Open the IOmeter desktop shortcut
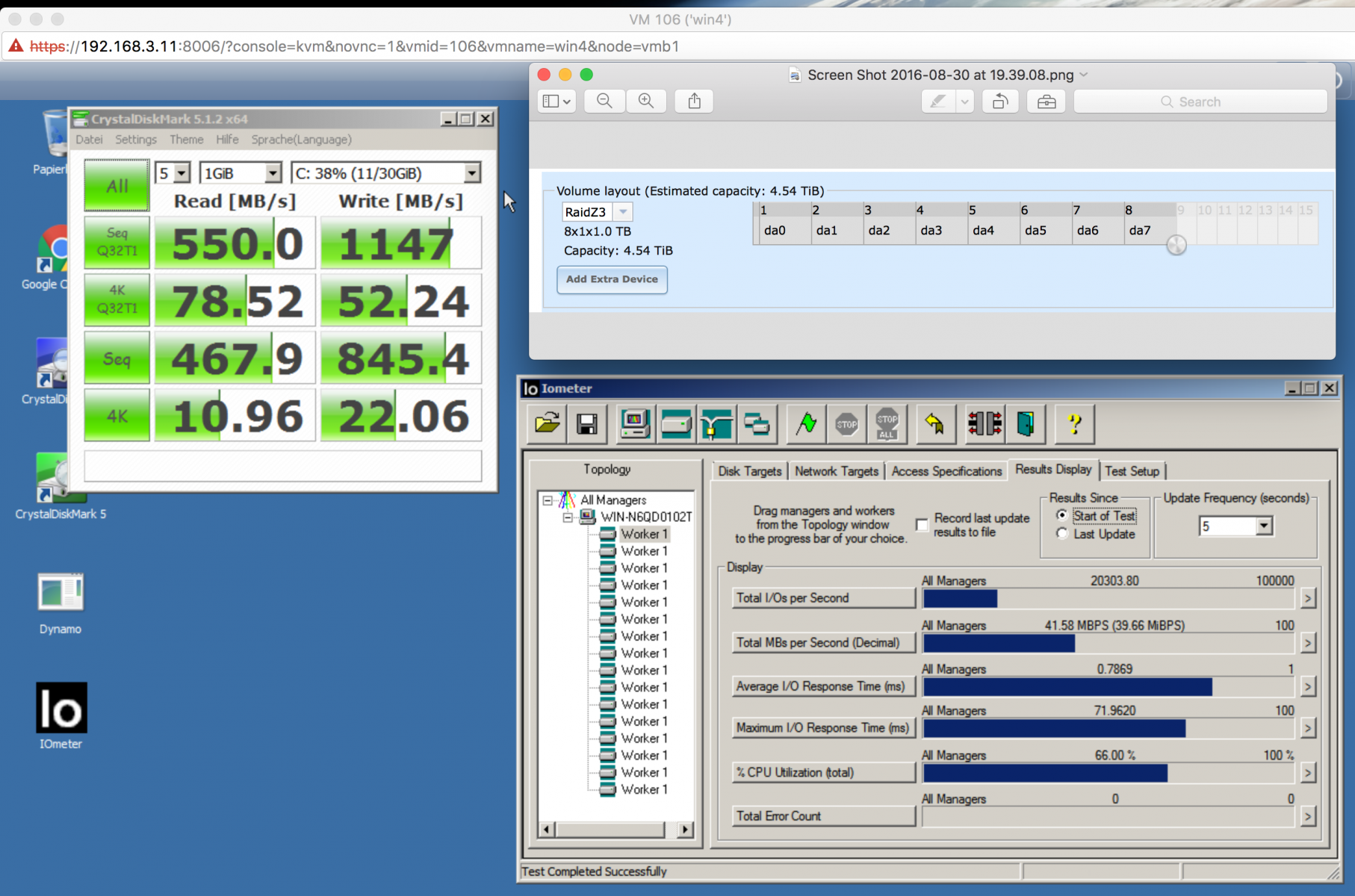Image resolution: width=1355 pixels, height=896 pixels. 61,708
